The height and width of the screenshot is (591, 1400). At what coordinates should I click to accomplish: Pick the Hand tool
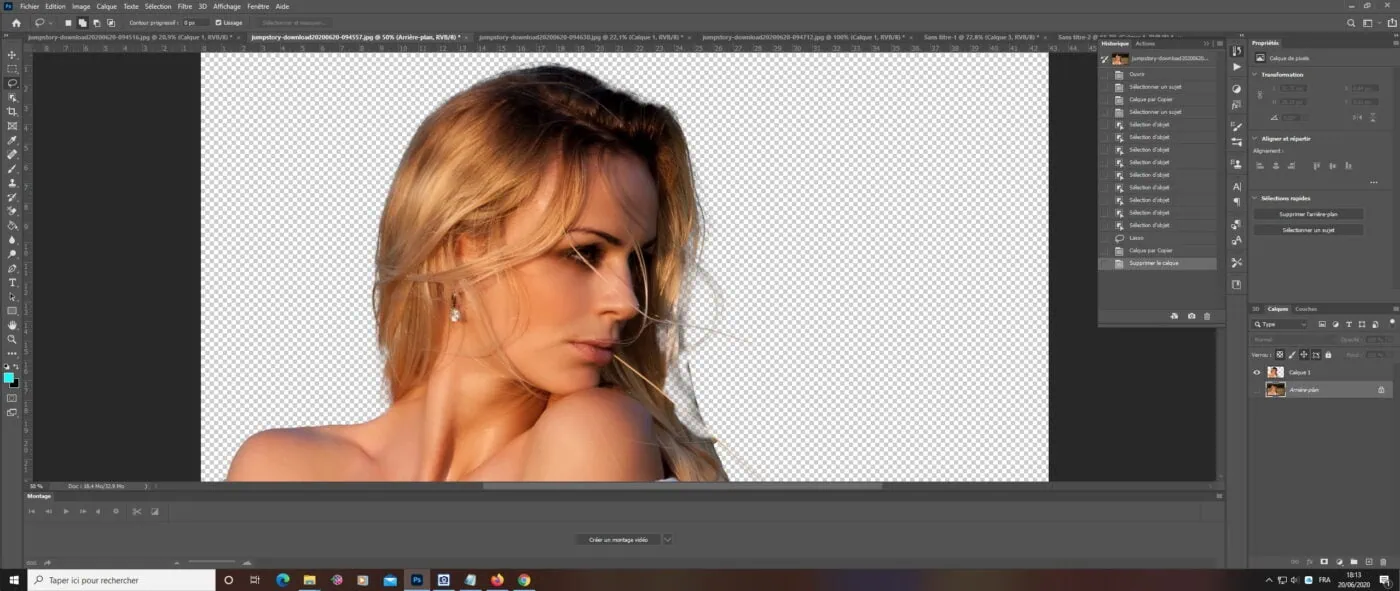tap(12, 325)
